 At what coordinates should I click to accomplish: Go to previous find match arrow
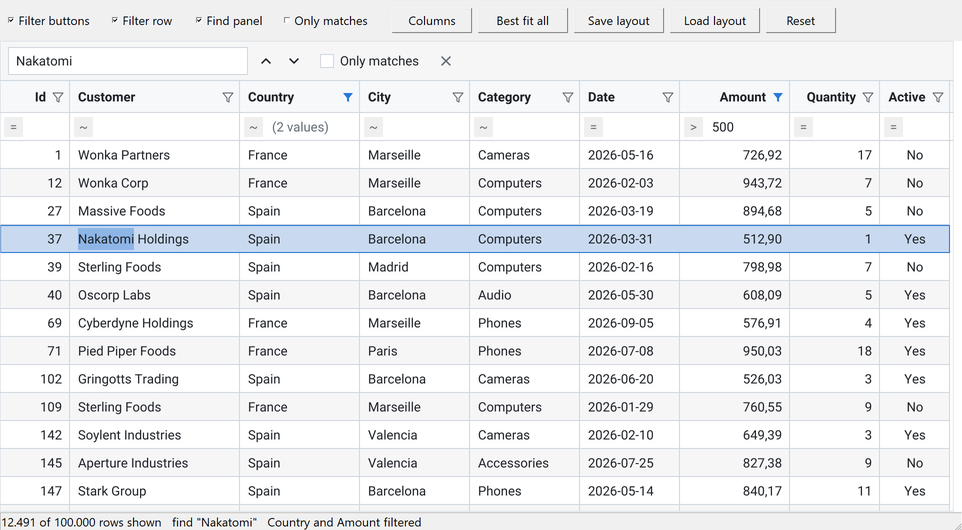266,61
